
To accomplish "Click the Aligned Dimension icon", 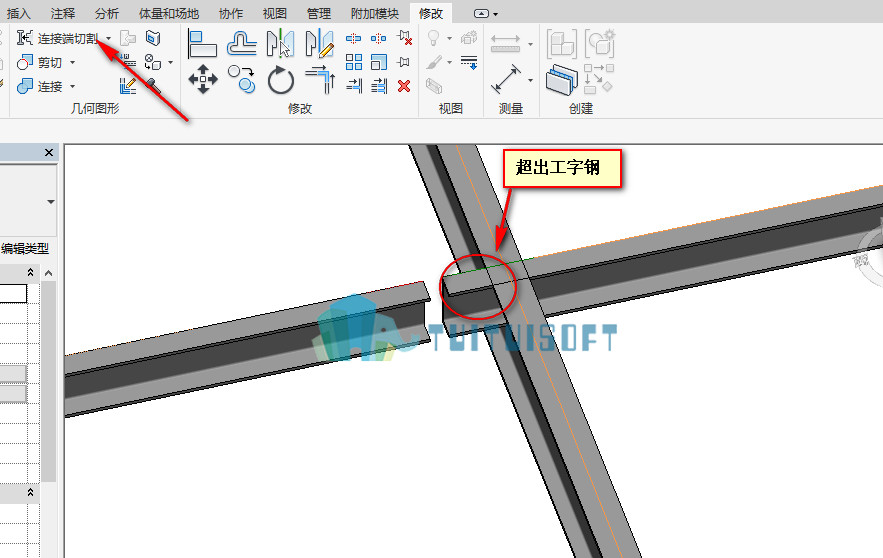I will coord(506,79).
